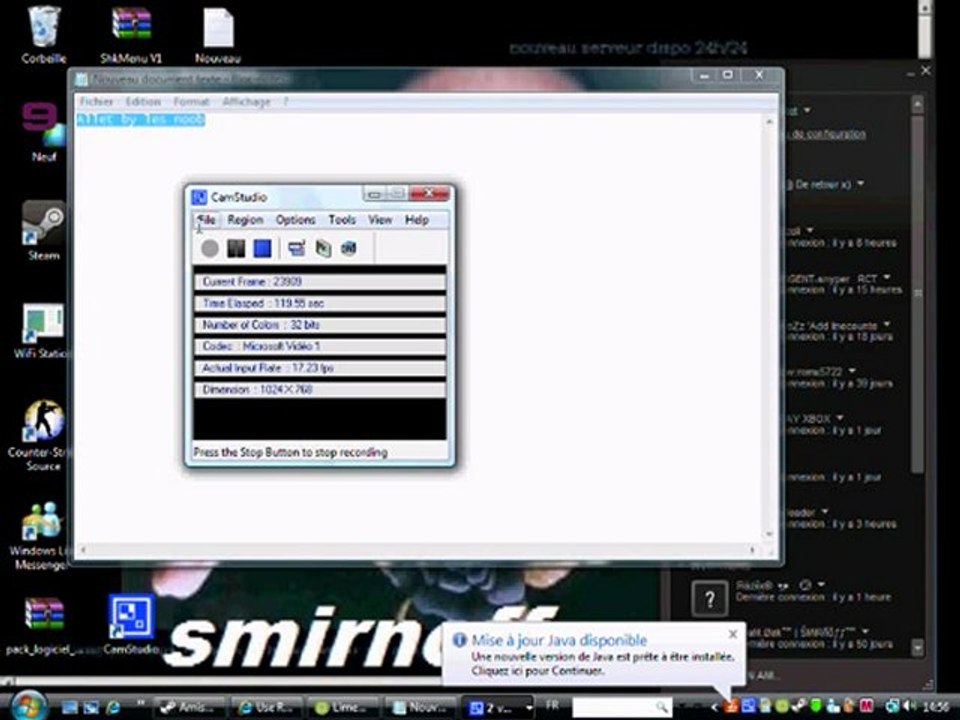Open the dropdown for the friend connected 3 hours ago
960x720 pixels.
click(x=825, y=511)
